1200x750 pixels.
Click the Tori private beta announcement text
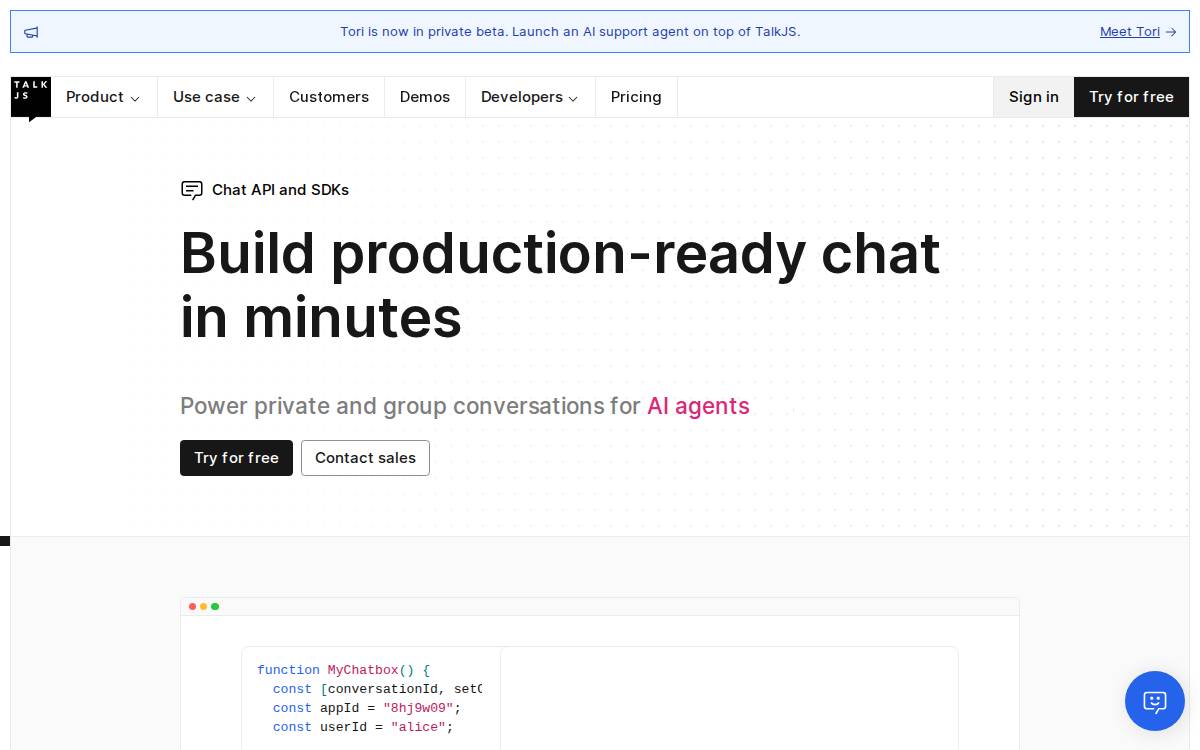(x=570, y=32)
